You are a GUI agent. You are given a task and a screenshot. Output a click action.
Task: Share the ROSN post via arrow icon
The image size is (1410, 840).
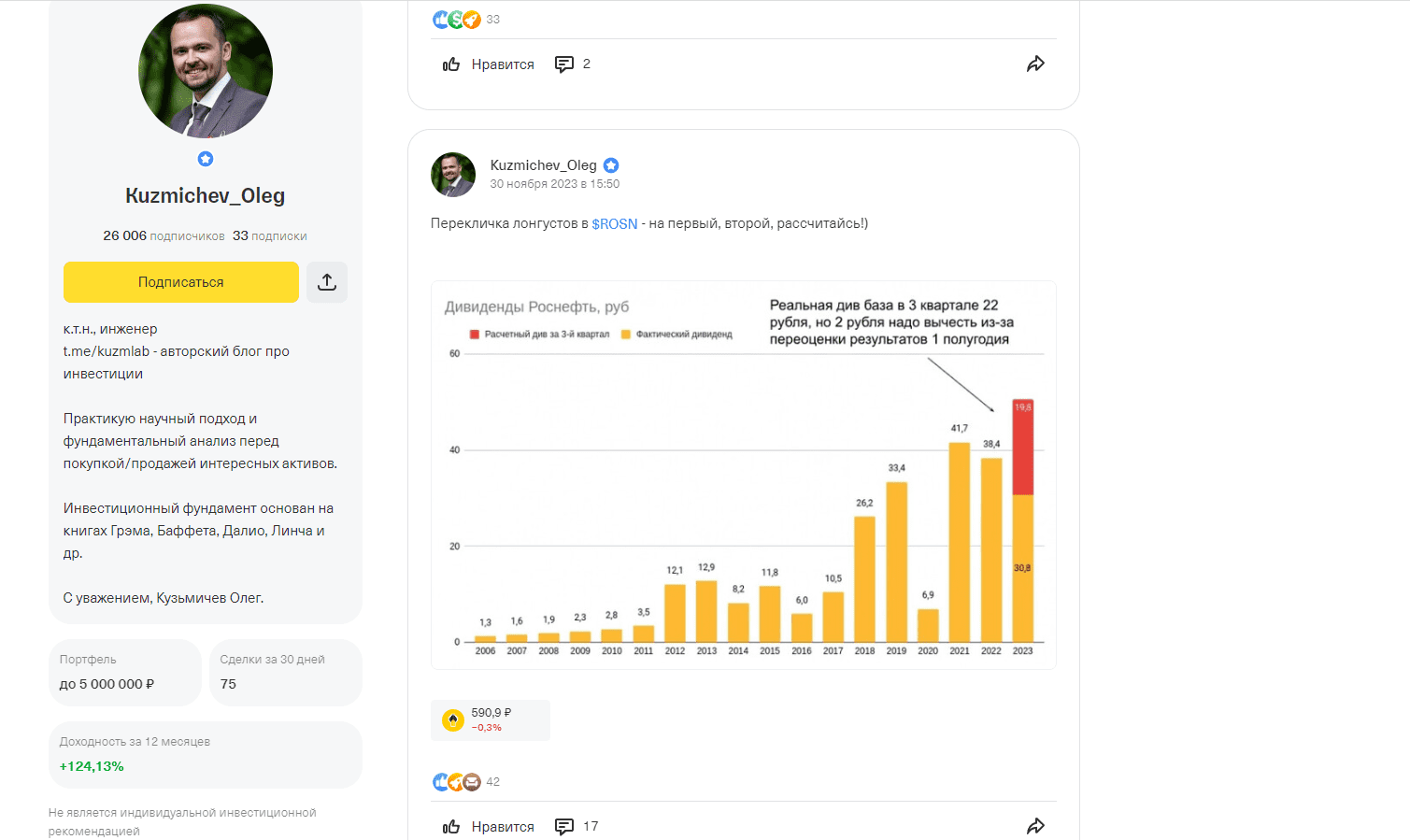coord(1035,827)
